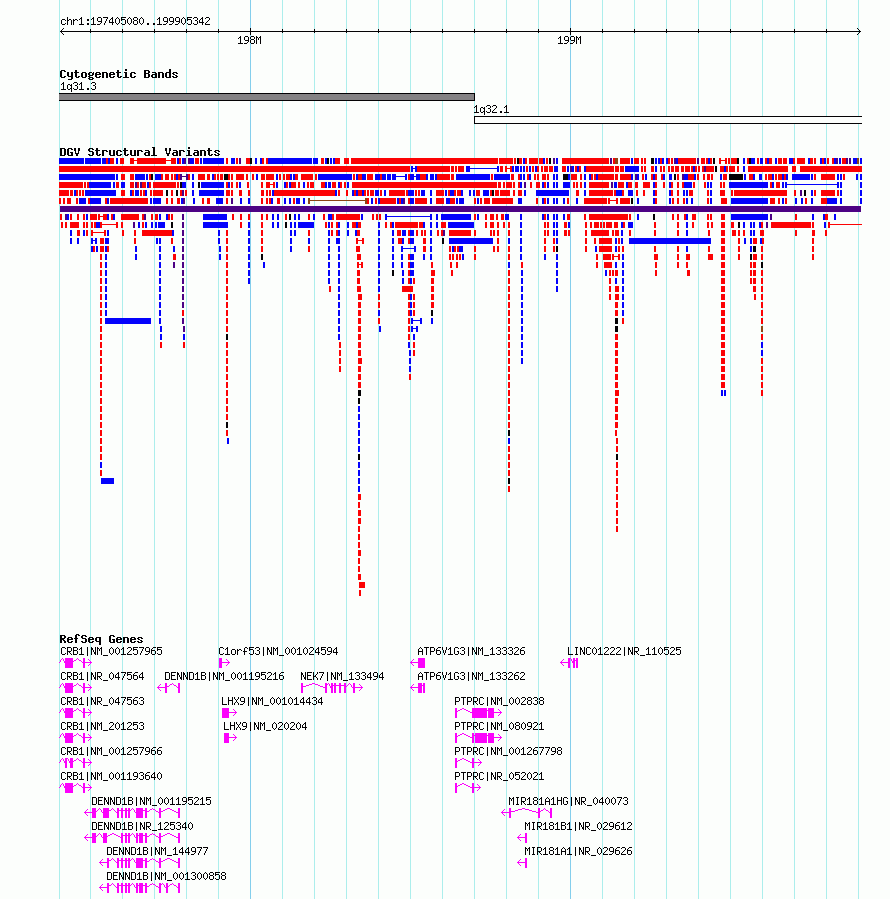890x899 pixels.
Task: Click the LHX9|NM_020204 gene label
Action: tap(265, 726)
